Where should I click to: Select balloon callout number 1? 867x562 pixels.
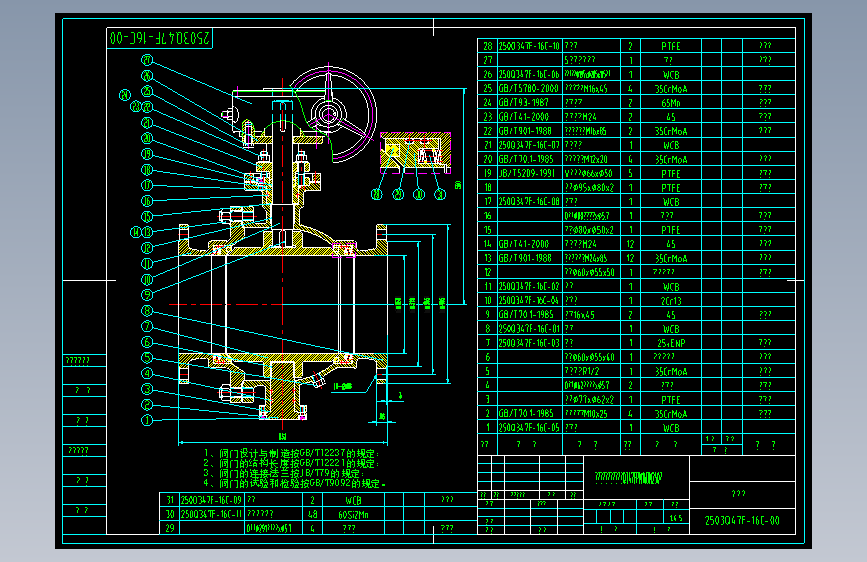click(147, 420)
